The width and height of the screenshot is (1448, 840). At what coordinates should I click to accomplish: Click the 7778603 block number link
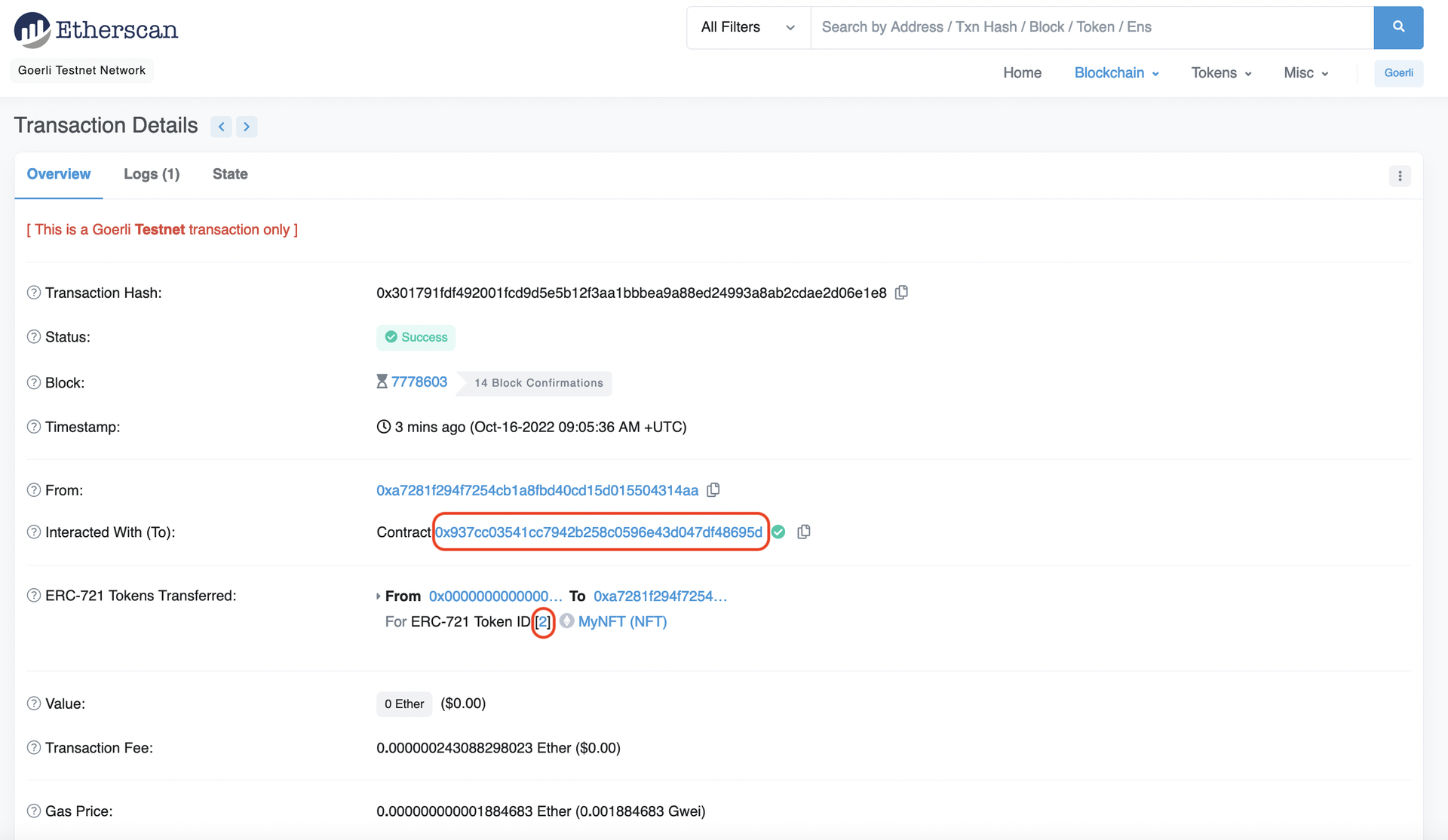point(419,382)
